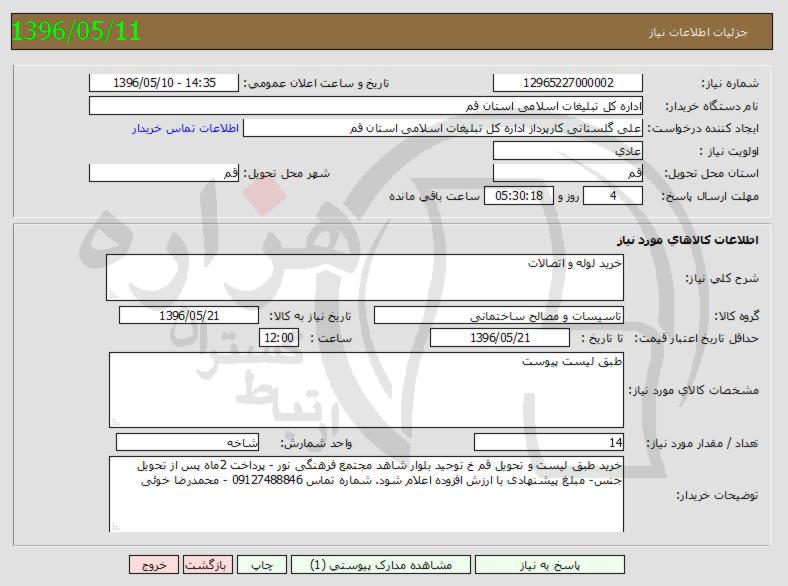The image size is (788, 586).
Task: Click quantity field showing 14
Action: 549,442
